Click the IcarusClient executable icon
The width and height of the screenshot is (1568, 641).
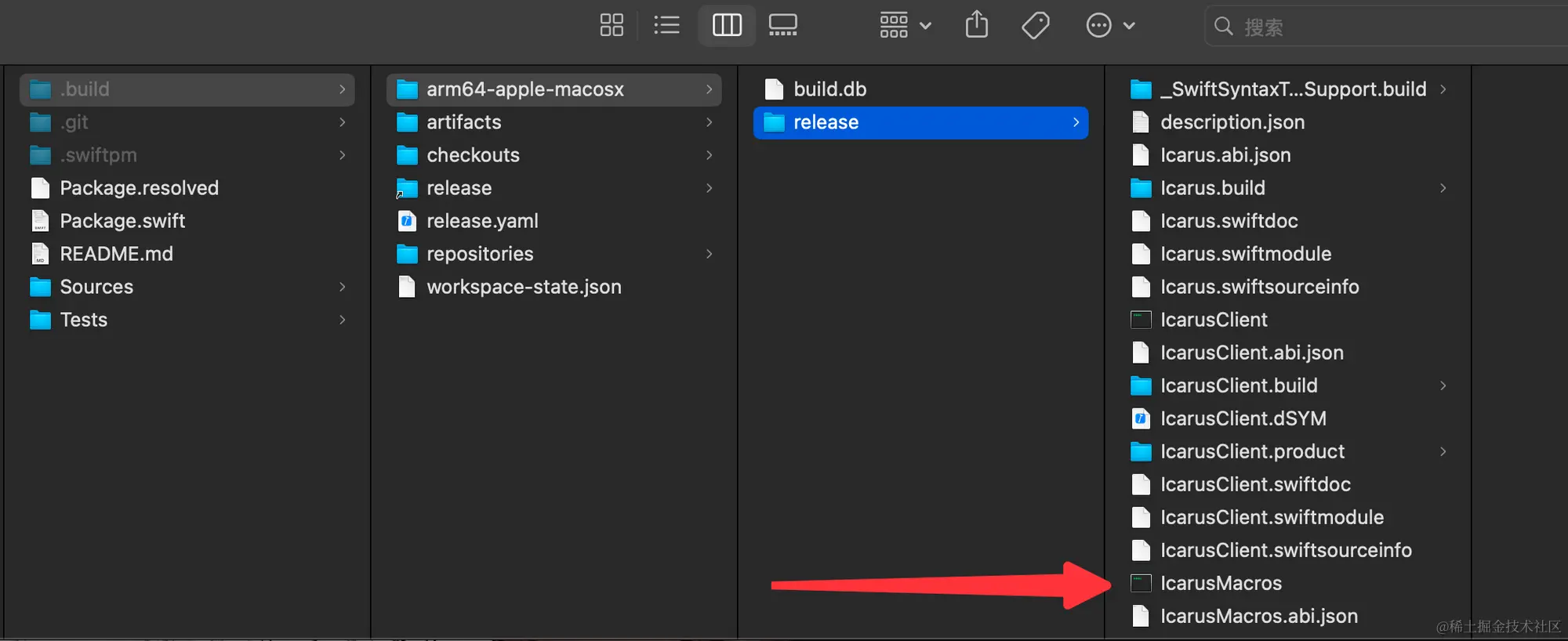point(1141,320)
